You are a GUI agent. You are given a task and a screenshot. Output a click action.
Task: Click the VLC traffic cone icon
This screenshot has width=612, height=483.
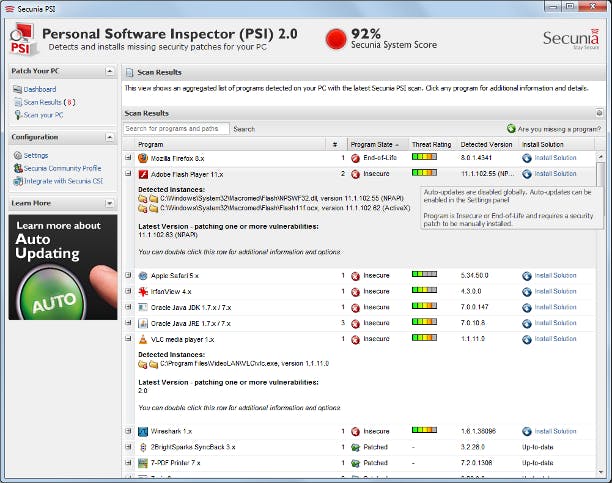tap(143, 339)
